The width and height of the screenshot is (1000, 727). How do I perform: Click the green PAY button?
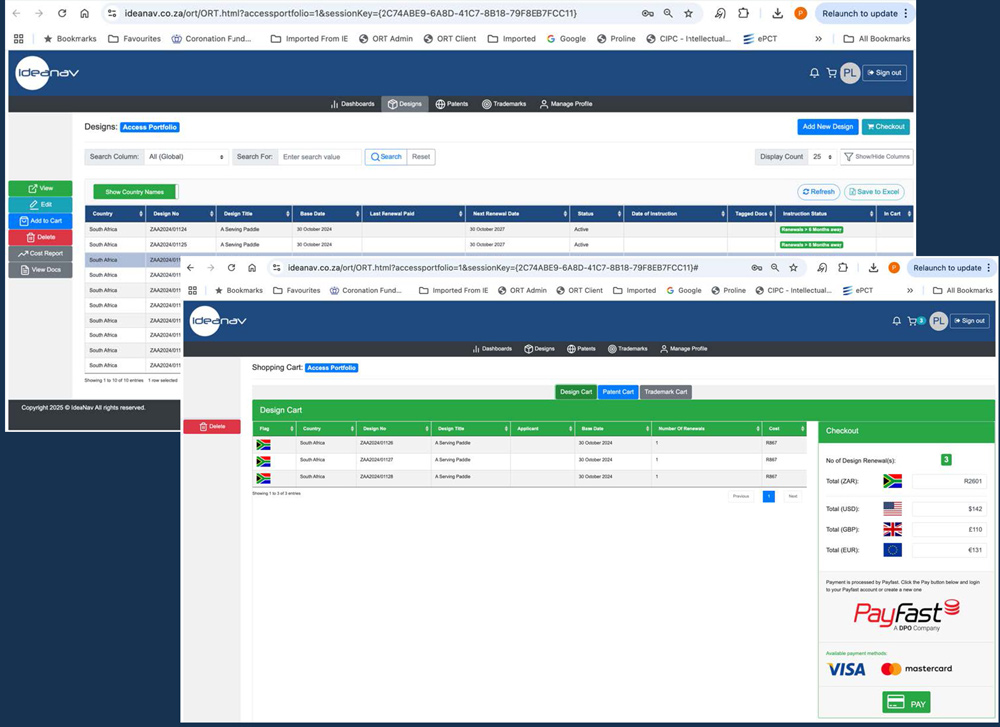pos(906,703)
